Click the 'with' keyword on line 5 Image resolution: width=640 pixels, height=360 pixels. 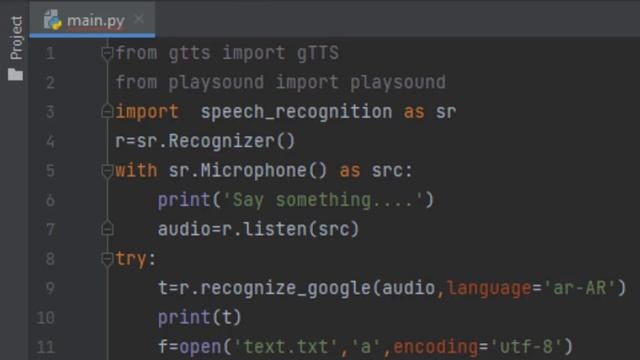(136, 171)
